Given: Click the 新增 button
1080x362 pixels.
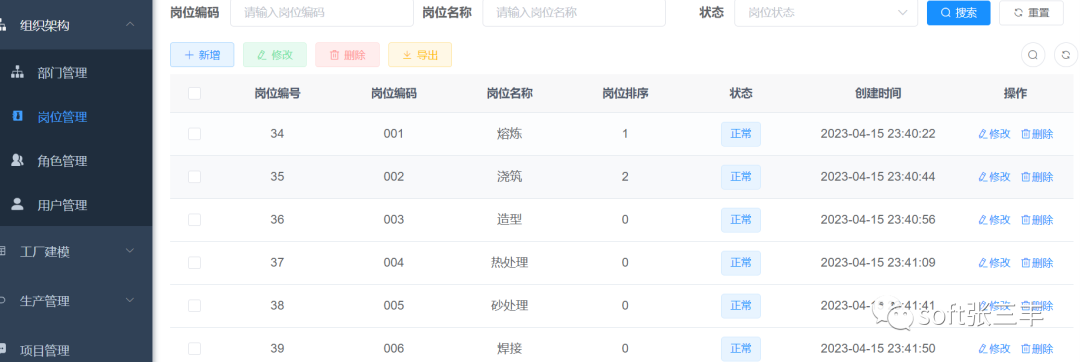Looking at the screenshot, I should 202,55.
